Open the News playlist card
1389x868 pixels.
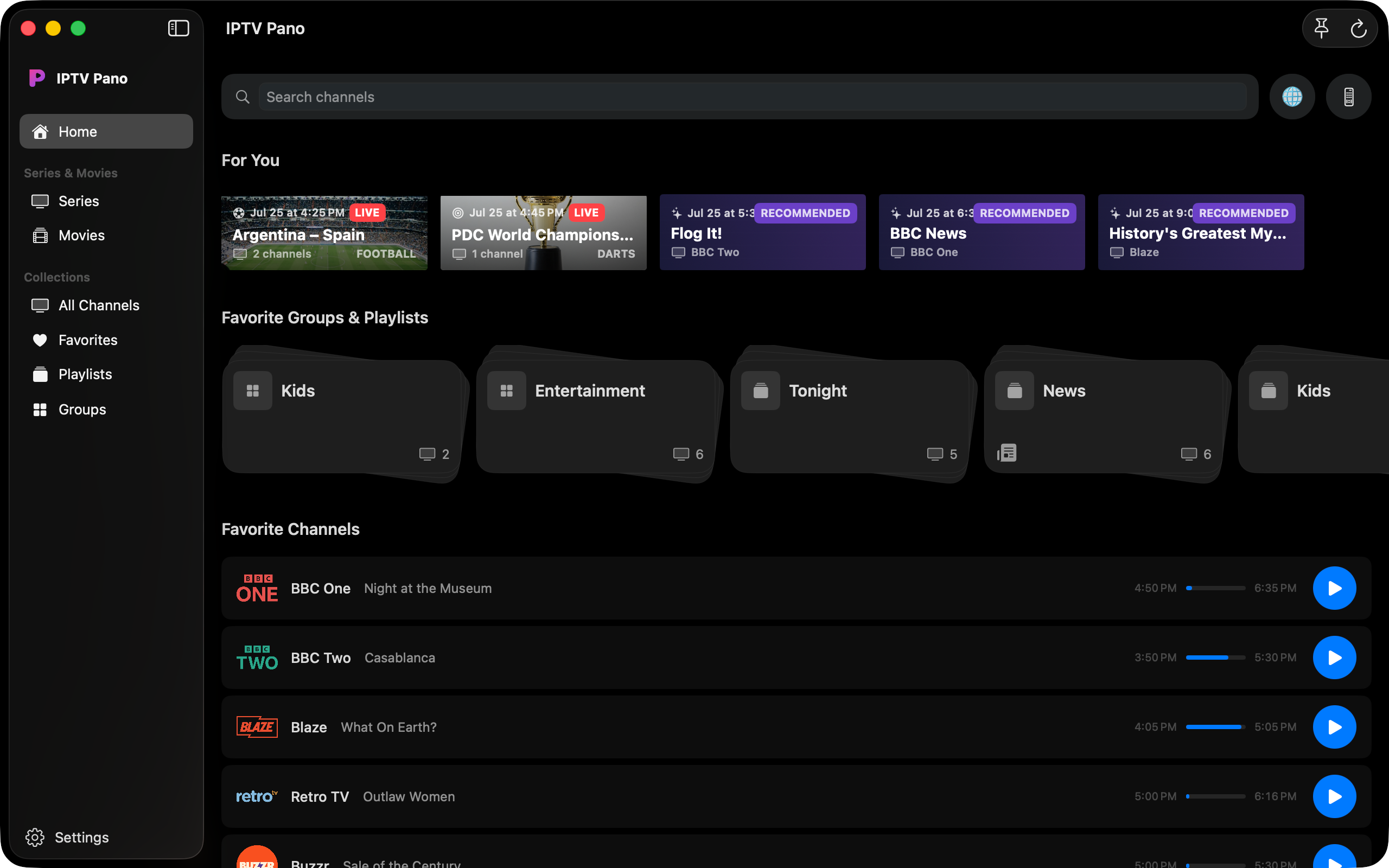coord(1105,416)
